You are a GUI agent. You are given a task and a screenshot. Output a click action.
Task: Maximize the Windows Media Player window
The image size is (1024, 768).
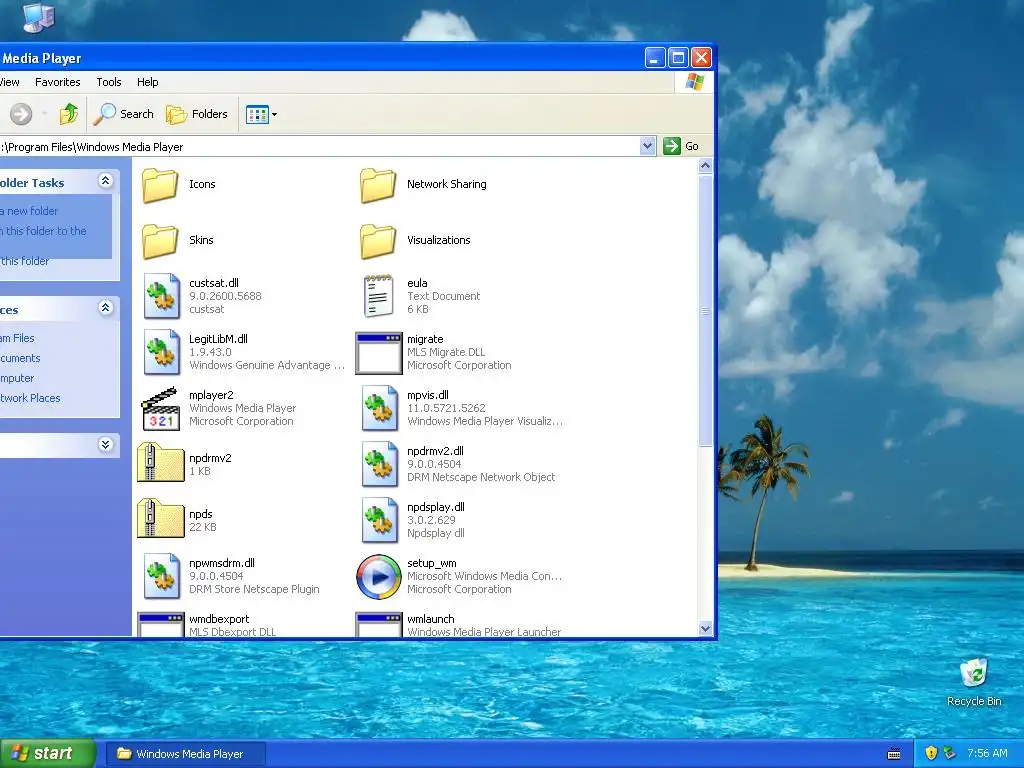tap(679, 58)
